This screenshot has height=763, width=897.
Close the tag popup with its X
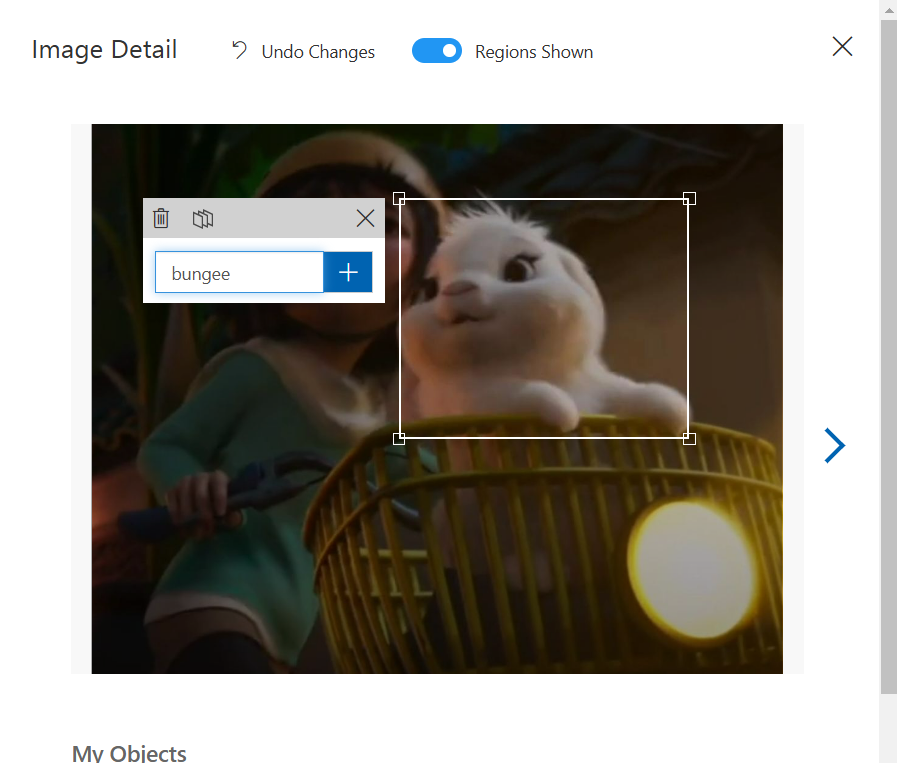pos(365,218)
